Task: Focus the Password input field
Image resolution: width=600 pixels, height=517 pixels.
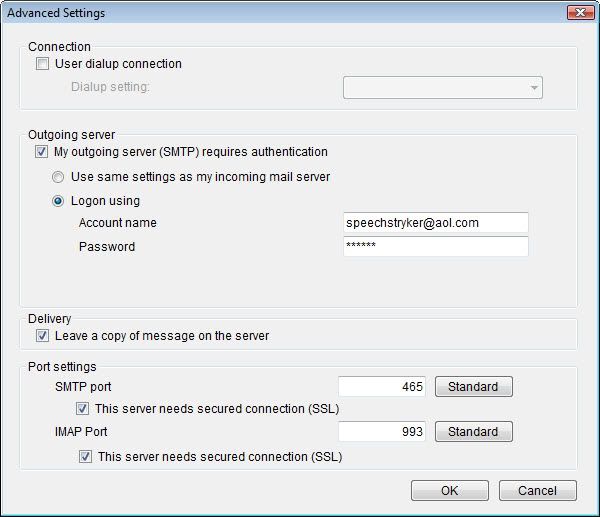Action: (436, 246)
